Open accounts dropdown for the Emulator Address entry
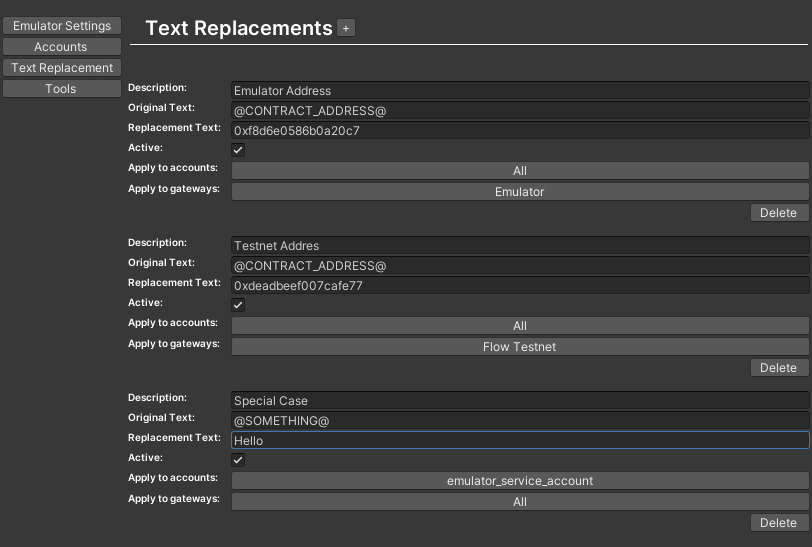 point(519,171)
